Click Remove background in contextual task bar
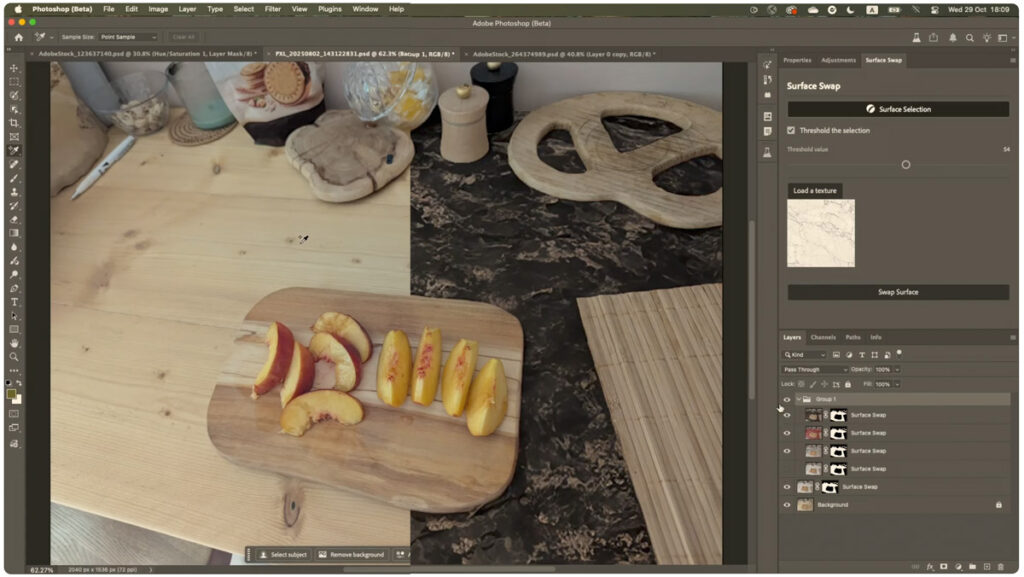 351,555
